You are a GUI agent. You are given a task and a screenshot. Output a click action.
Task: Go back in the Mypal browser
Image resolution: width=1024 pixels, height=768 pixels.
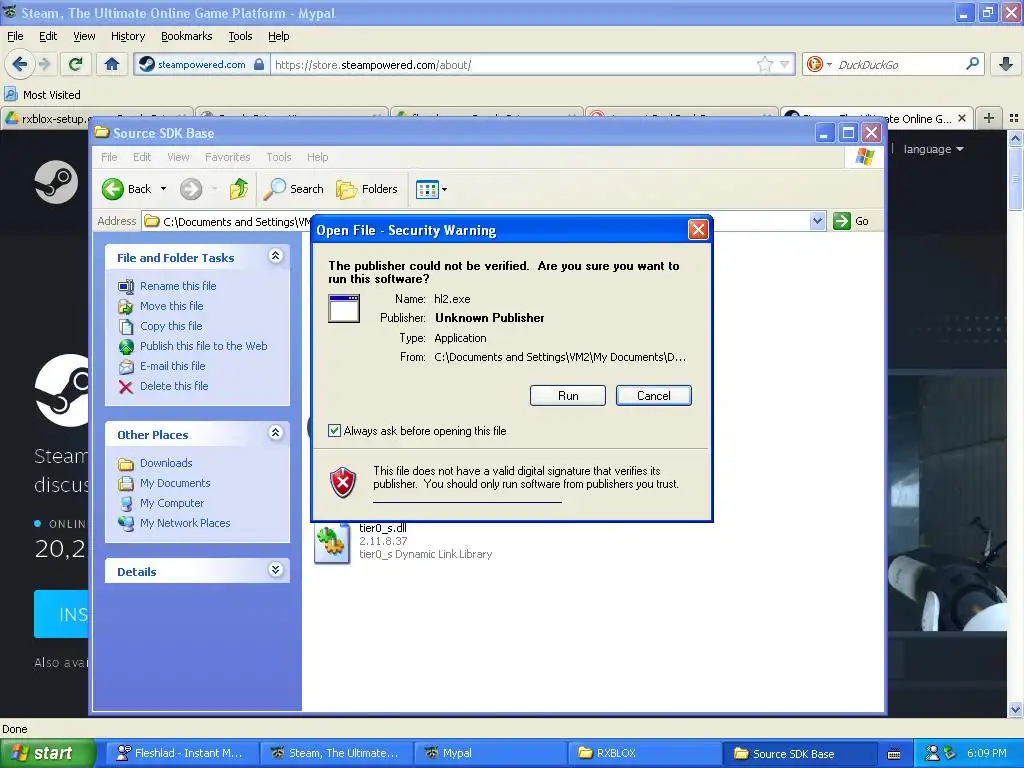[20, 64]
